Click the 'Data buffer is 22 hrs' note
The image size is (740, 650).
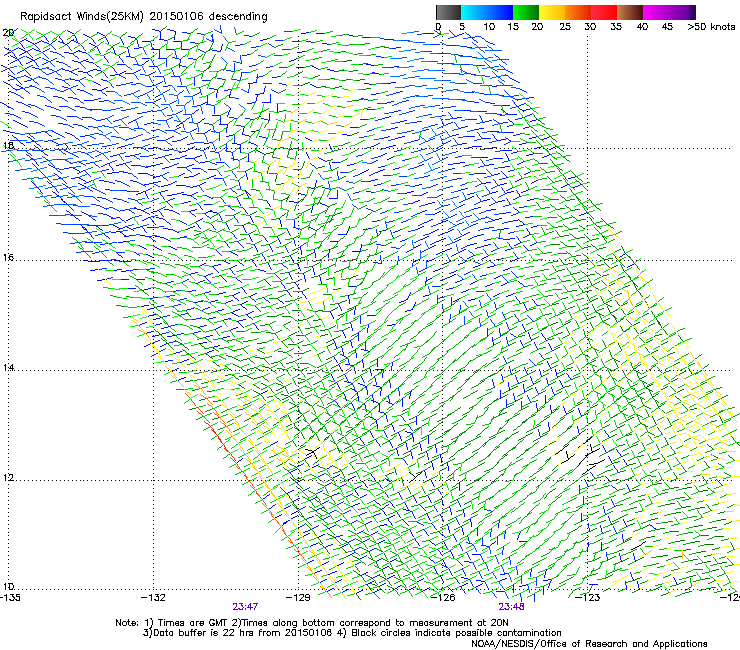[352, 633]
